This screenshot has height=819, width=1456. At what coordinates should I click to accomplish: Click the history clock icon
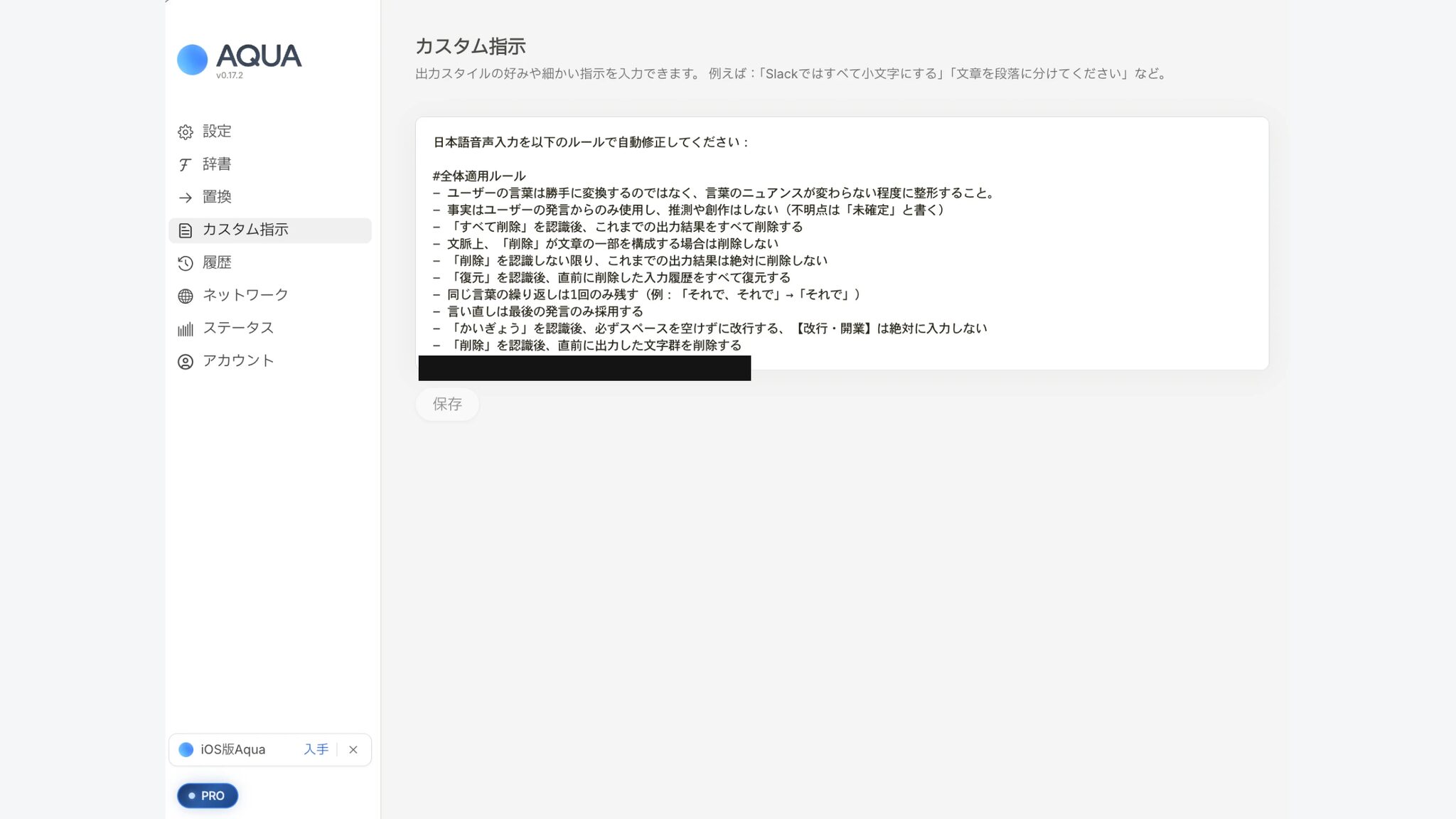tap(185, 263)
